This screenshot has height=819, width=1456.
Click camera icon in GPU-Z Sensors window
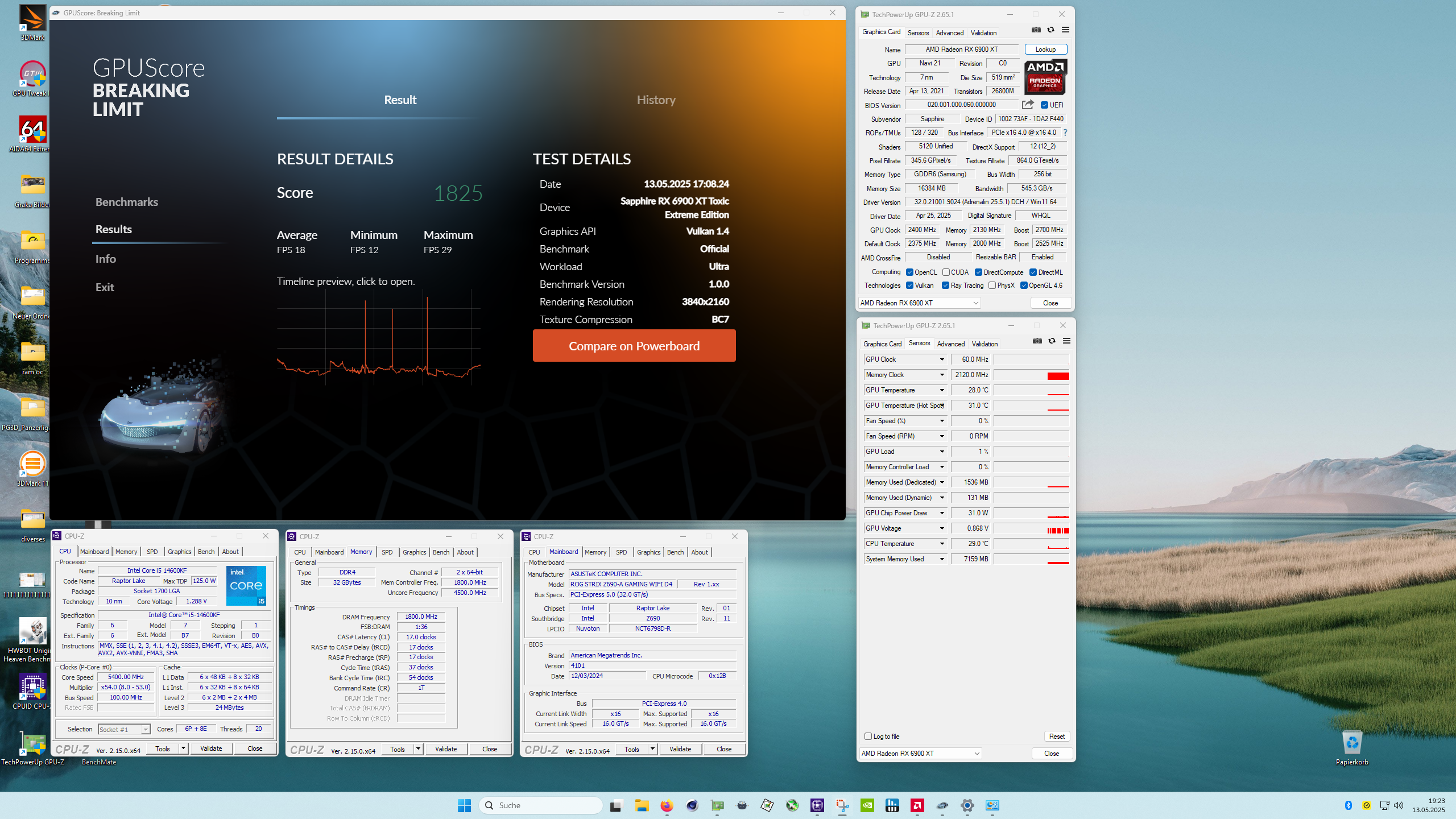coord(1037,341)
